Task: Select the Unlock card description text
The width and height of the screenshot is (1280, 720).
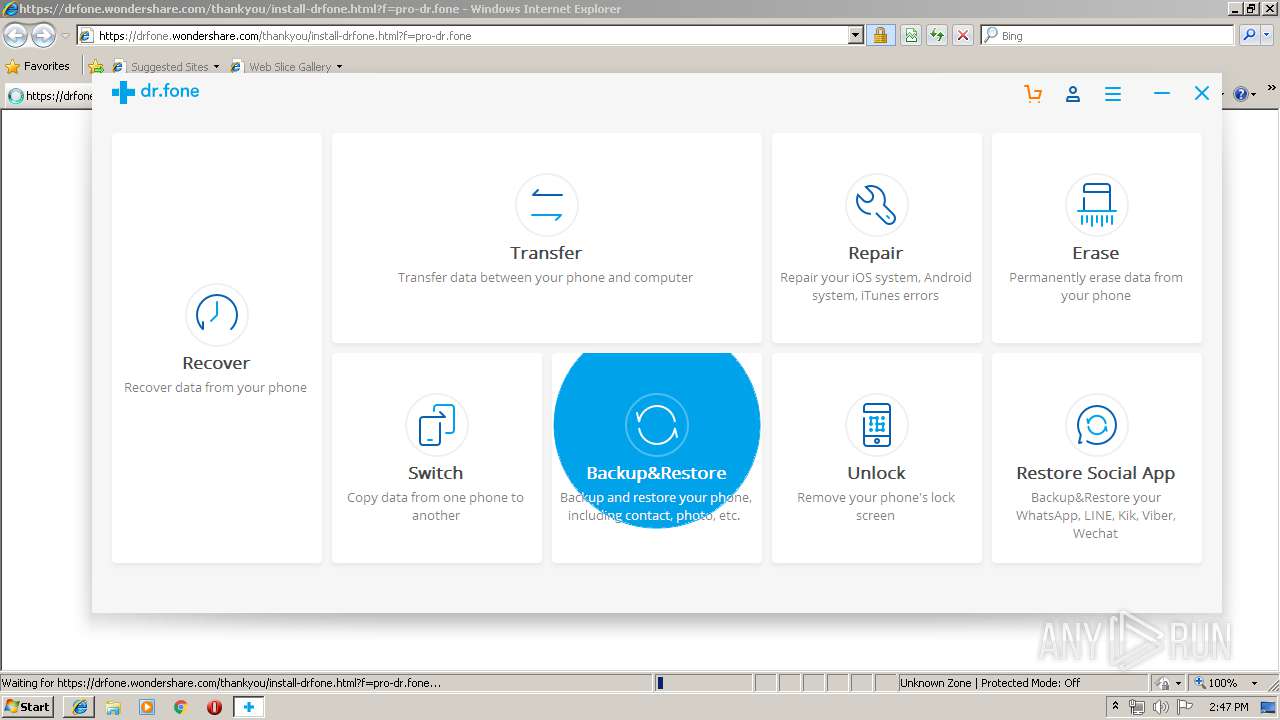Action: (876, 507)
